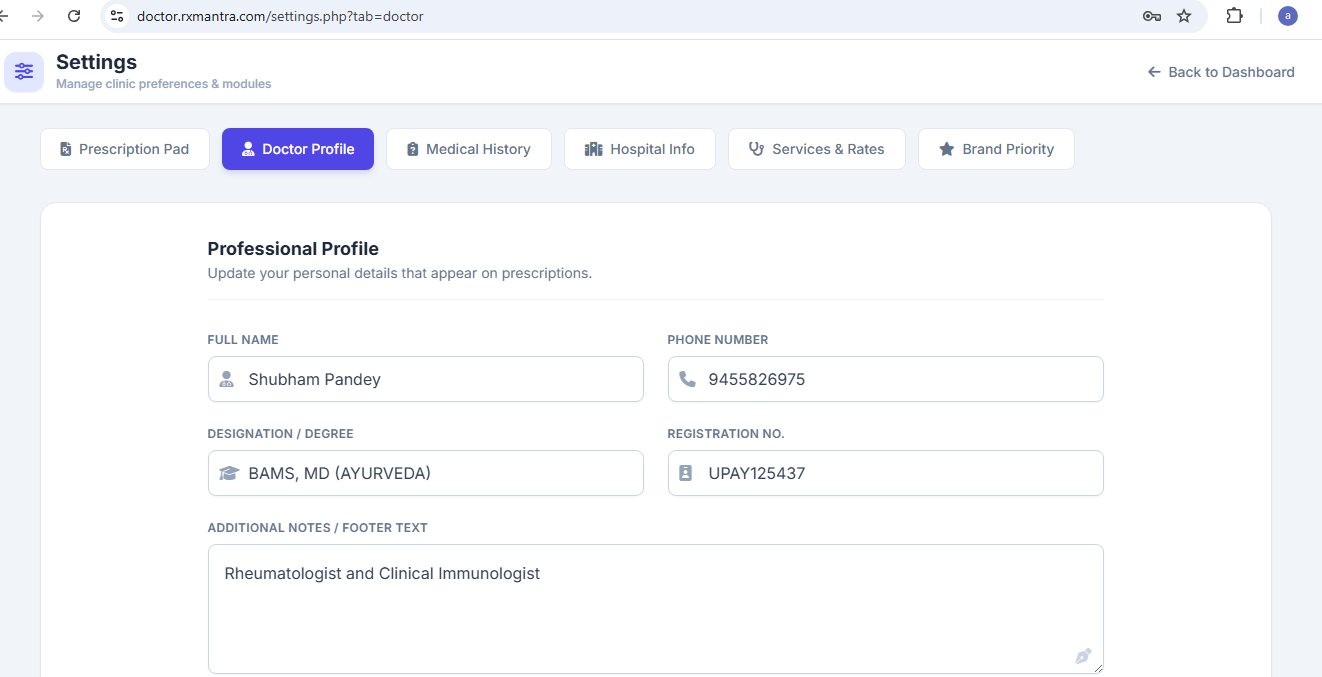Bookmark this page with the star icon
The width and height of the screenshot is (1322, 677).
(x=1184, y=16)
